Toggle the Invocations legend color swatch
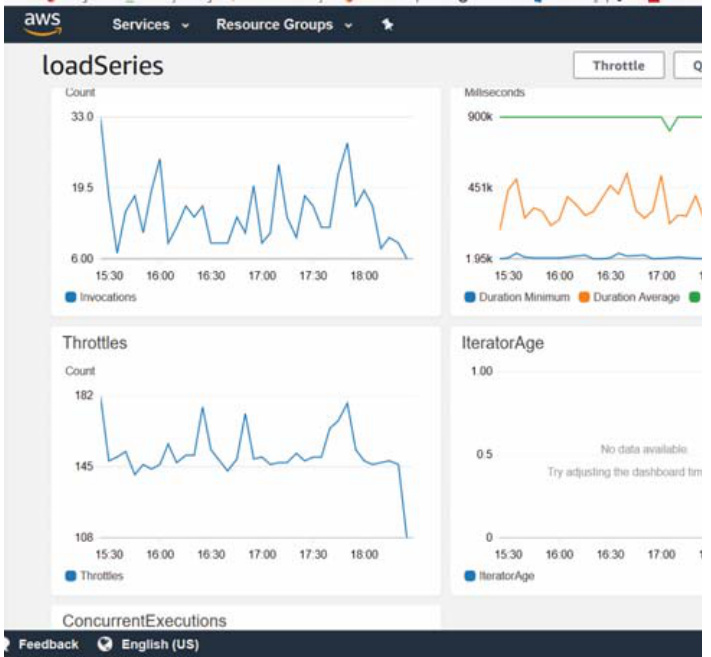711x657 pixels. click(70, 297)
